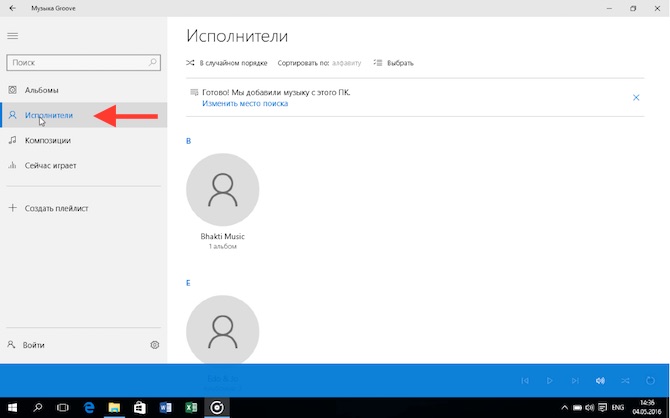Image resolution: width=670 pixels, height=418 pixels.
Task: Open taskbar clock and date
Action: pos(647,407)
